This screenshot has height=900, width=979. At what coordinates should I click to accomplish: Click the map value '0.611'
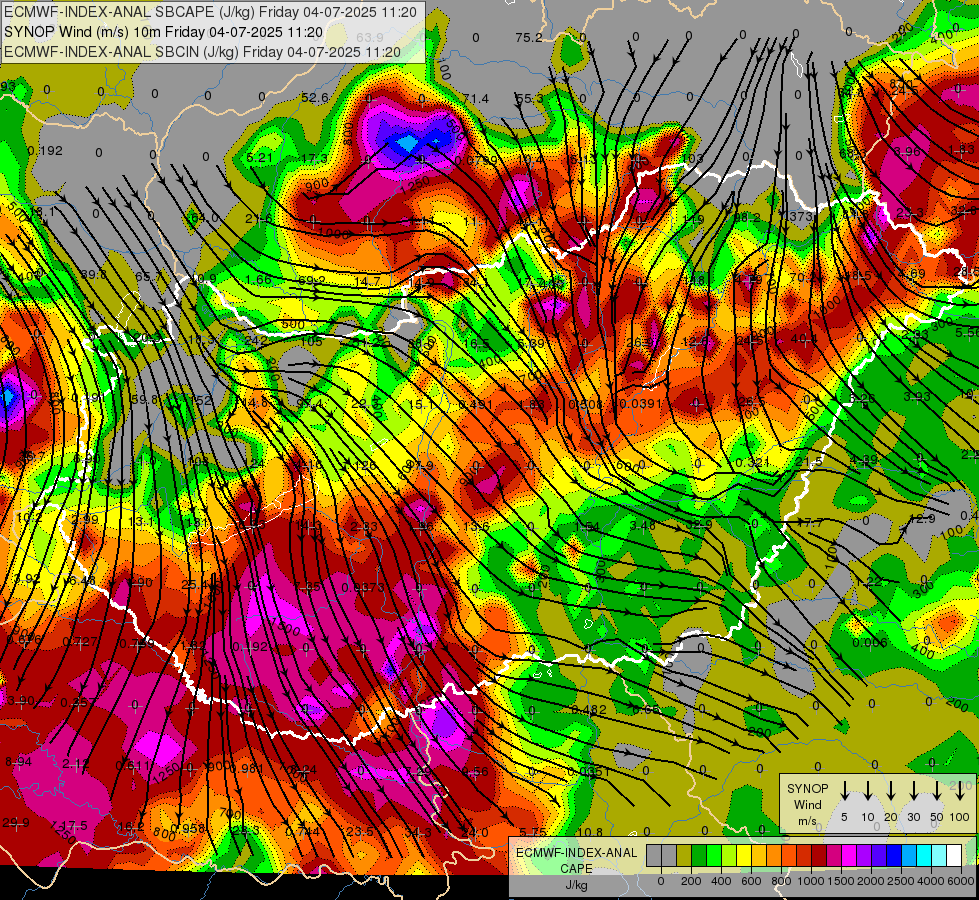click(132, 765)
